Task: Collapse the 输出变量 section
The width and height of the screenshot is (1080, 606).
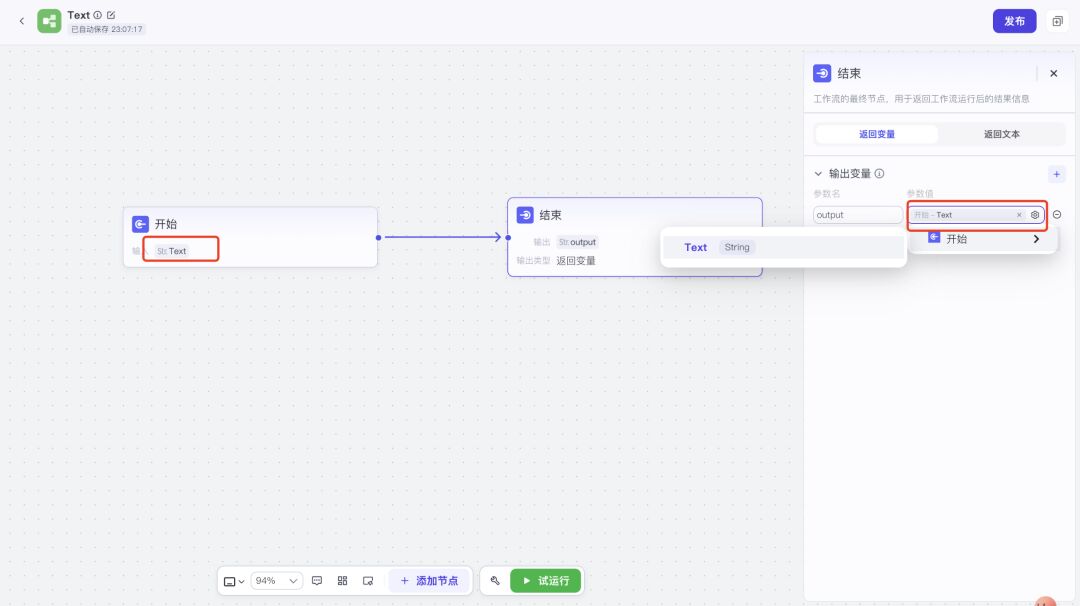Action: click(x=818, y=174)
